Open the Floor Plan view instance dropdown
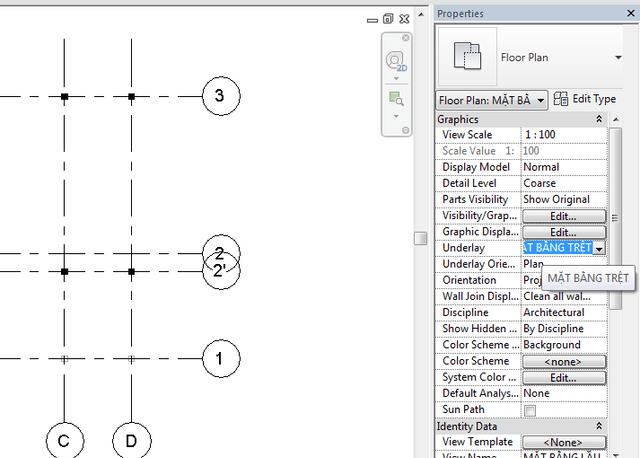 tap(491, 100)
